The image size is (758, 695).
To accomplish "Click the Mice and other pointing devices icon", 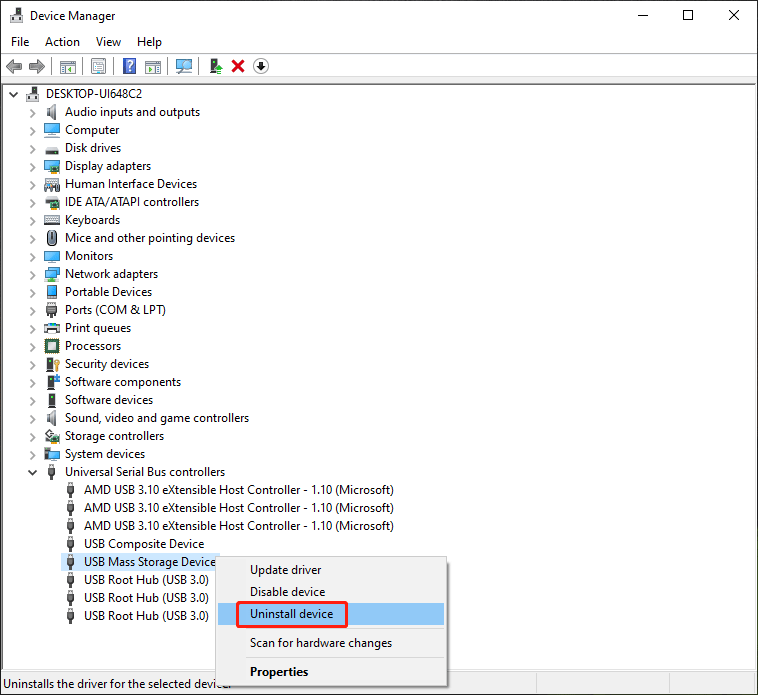I will point(52,238).
